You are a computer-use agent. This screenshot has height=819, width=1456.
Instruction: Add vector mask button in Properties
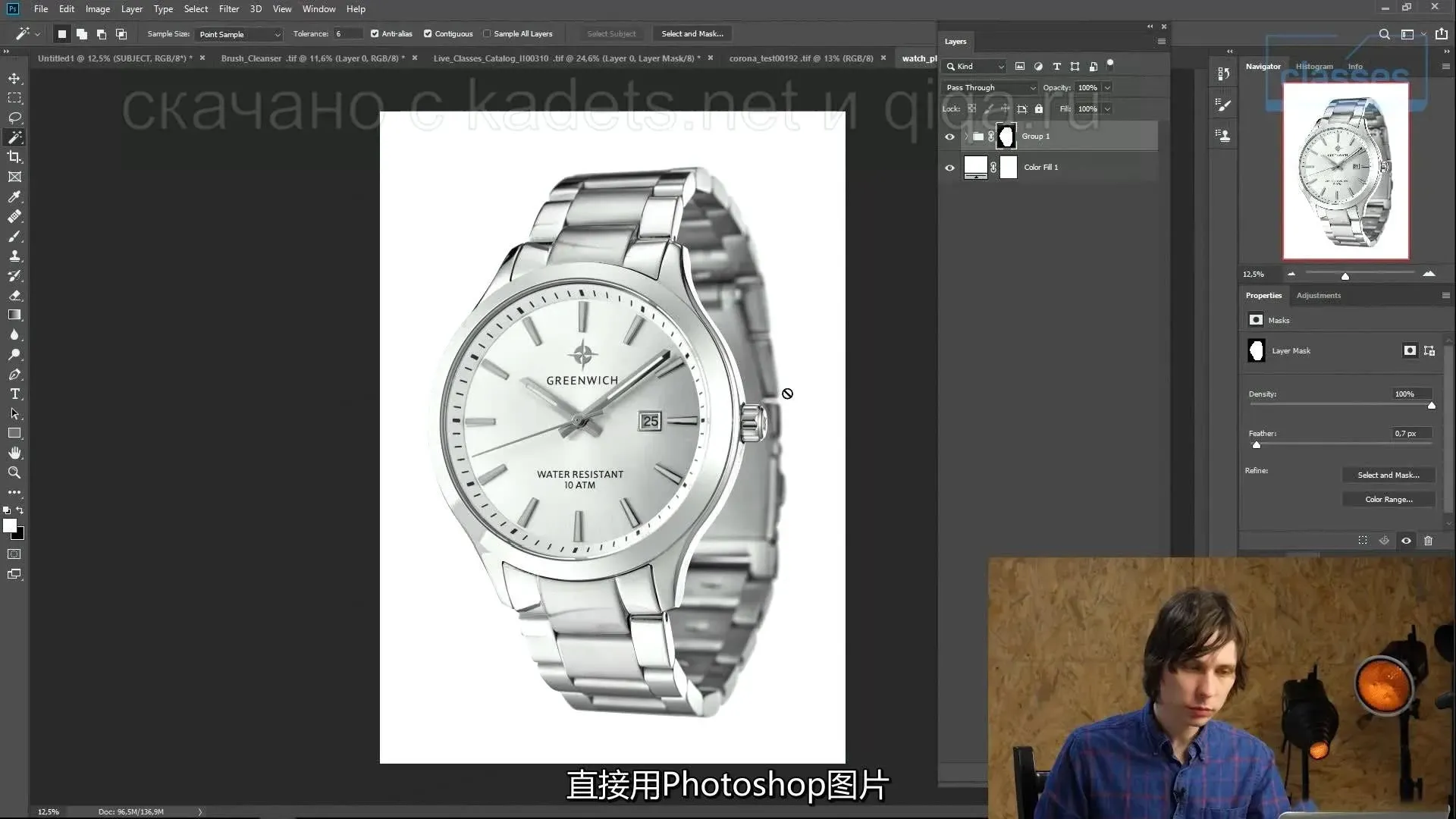click(1429, 350)
